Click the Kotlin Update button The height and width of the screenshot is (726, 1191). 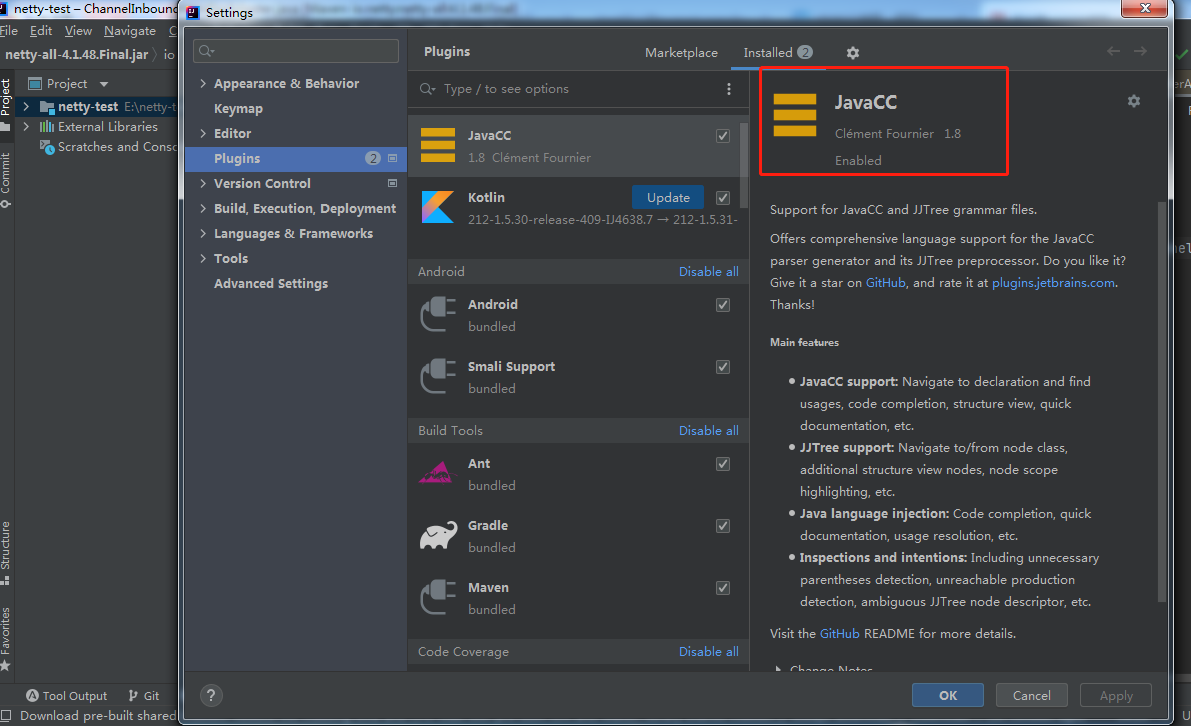click(668, 197)
